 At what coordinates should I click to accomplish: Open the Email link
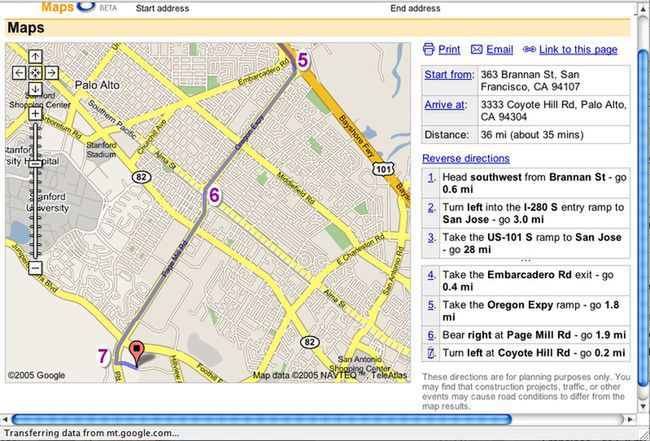pos(500,50)
